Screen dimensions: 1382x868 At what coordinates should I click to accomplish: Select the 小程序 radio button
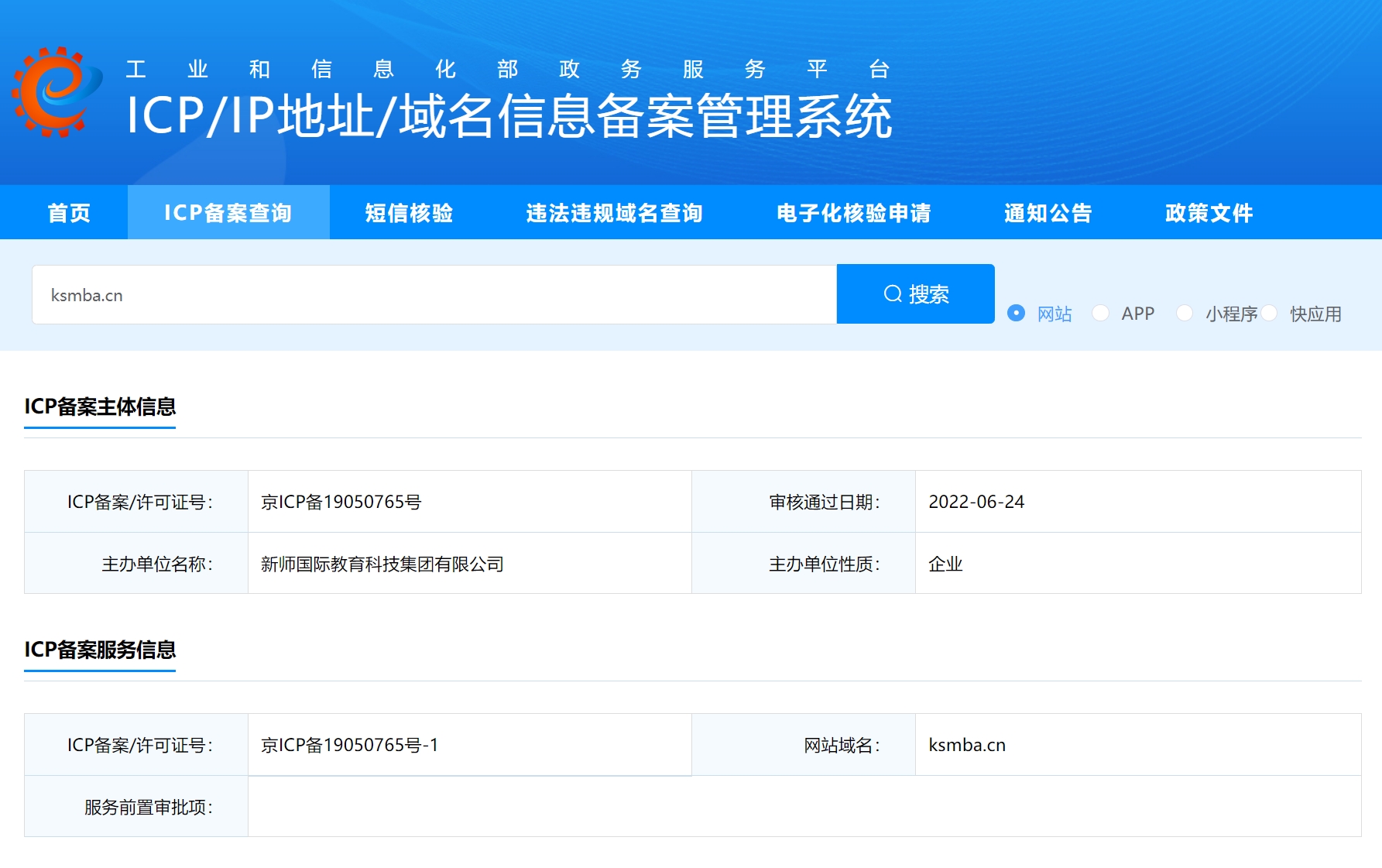point(1185,313)
